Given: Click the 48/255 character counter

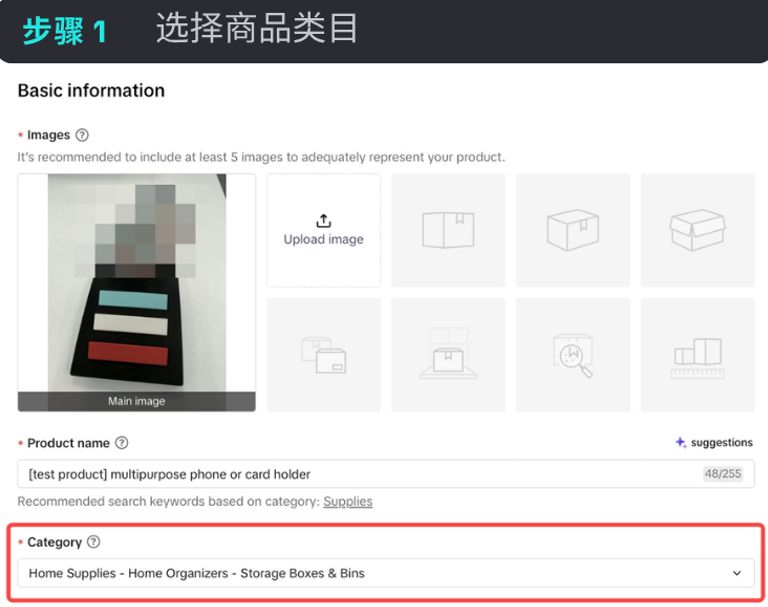Looking at the screenshot, I should click(723, 474).
